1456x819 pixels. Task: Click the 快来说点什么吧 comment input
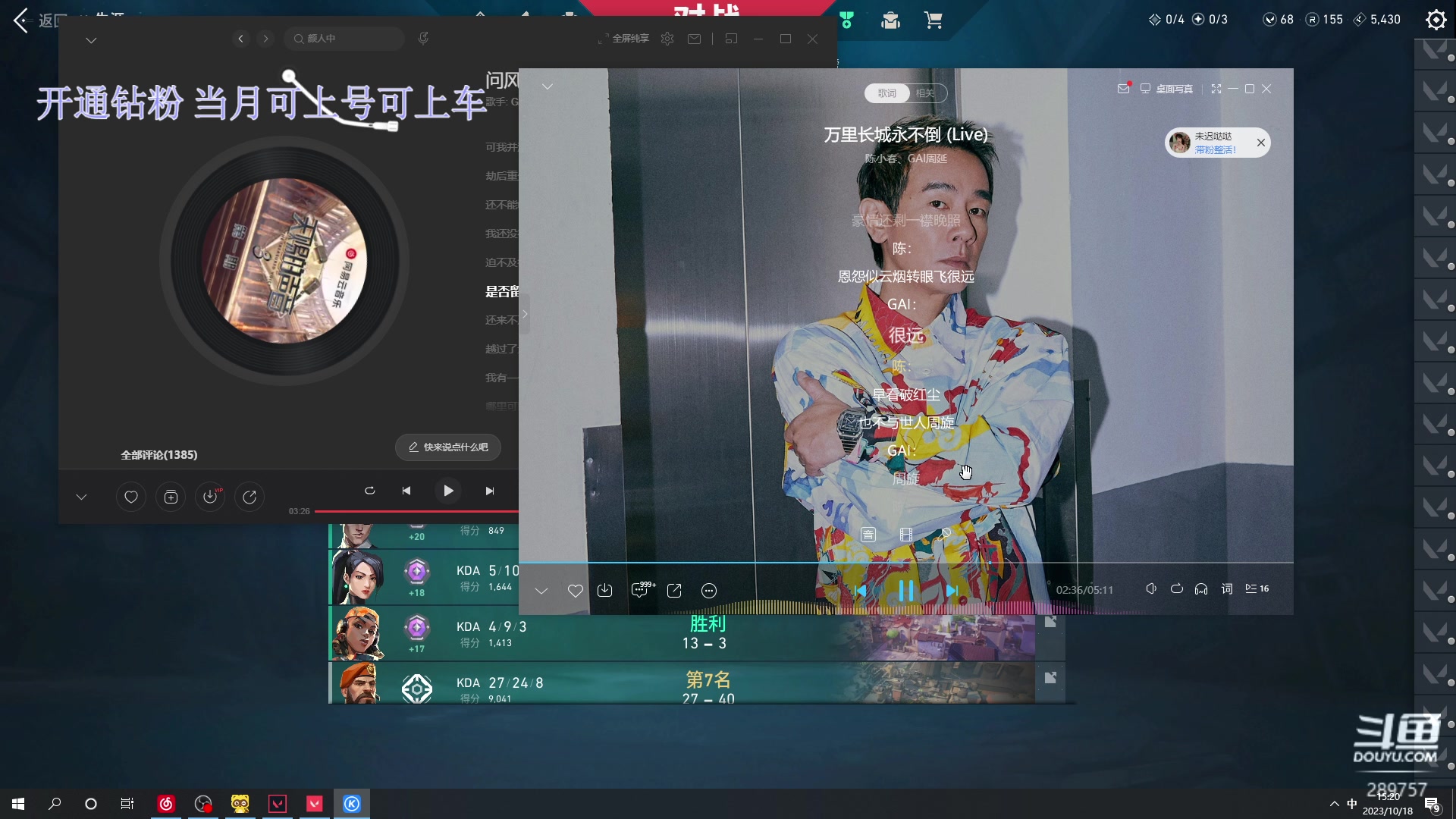coord(448,447)
